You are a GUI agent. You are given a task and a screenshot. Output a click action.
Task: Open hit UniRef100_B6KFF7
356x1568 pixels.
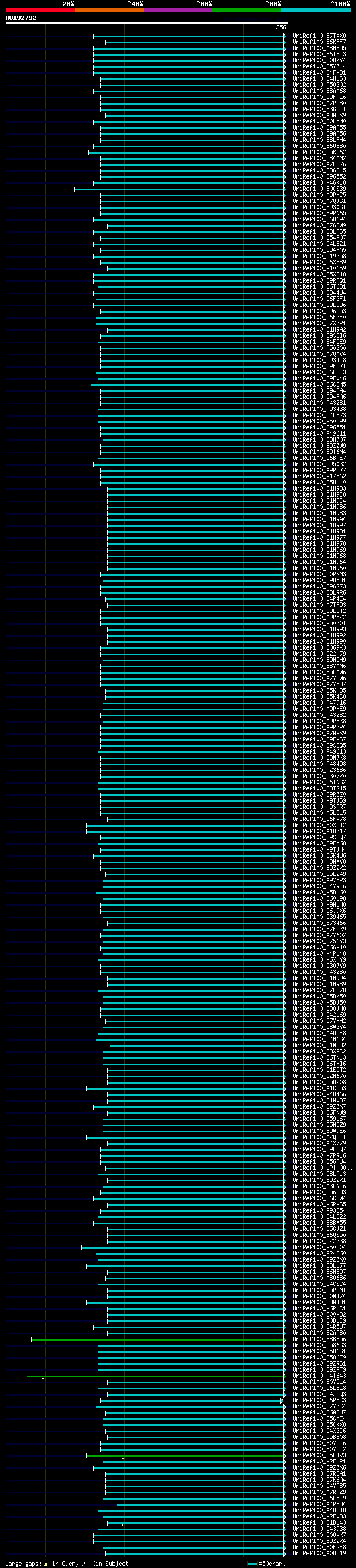(319, 42)
